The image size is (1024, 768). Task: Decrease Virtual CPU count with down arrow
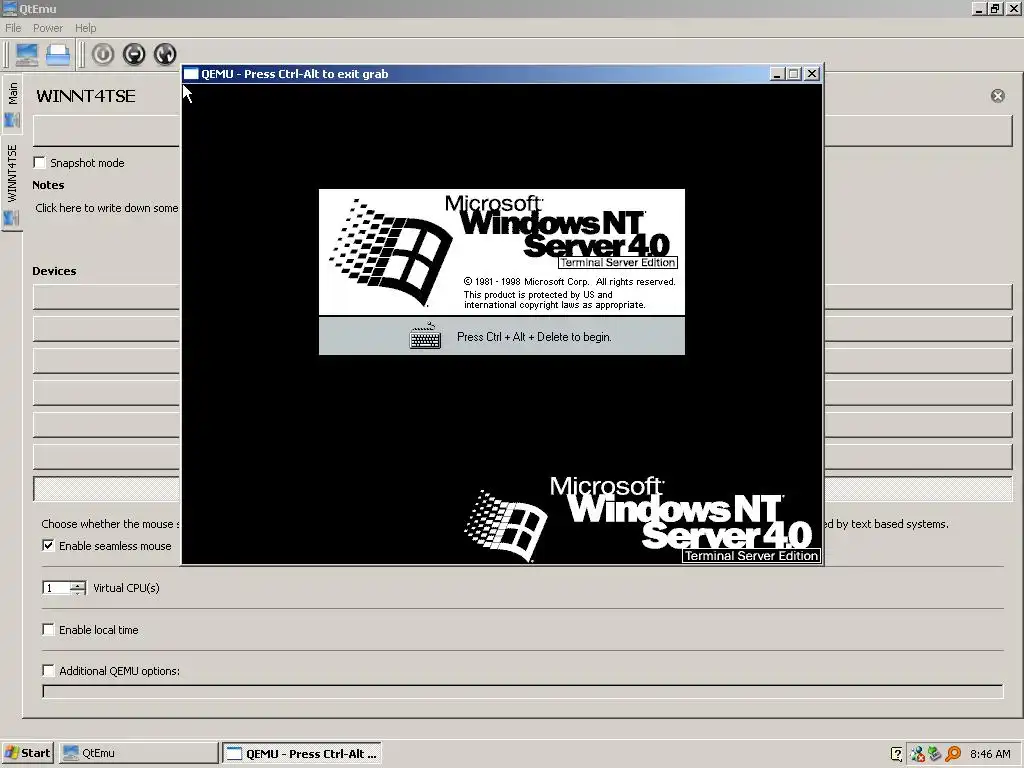pyautogui.click(x=78, y=592)
